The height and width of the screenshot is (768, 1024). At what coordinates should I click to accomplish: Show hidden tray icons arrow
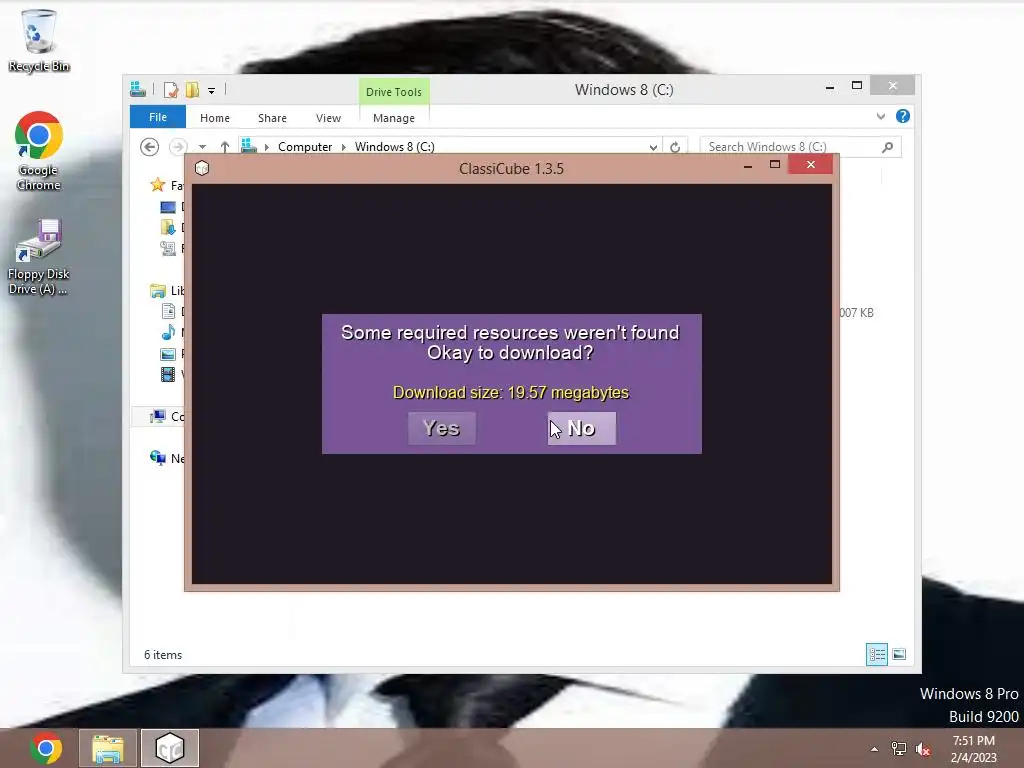874,749
